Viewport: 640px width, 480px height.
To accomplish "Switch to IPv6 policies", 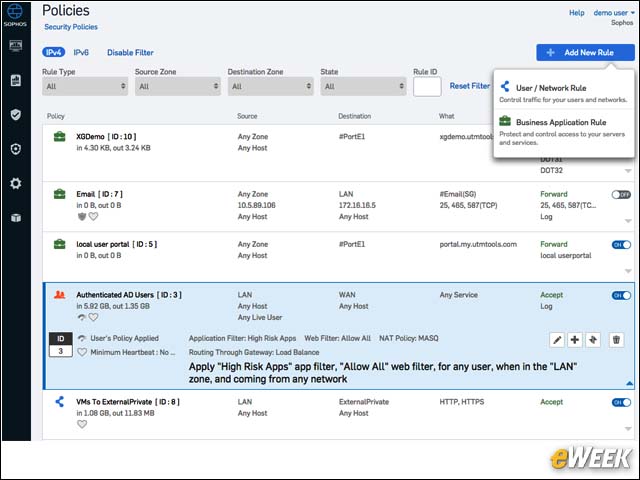I will coord(81,52).
